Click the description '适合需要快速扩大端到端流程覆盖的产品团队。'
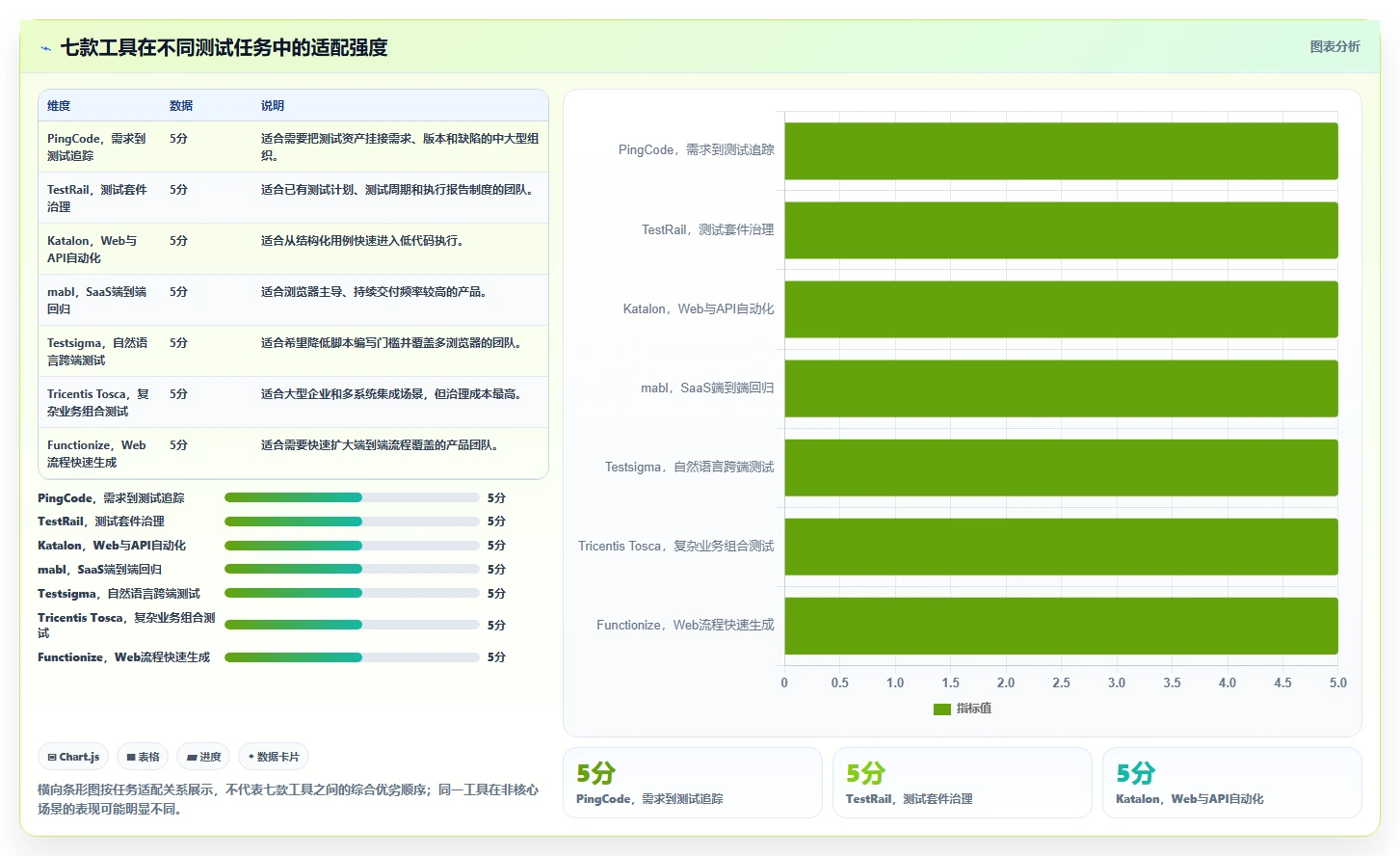The height and width of the screenshot is (856, 1400). (x=382, y=445)
